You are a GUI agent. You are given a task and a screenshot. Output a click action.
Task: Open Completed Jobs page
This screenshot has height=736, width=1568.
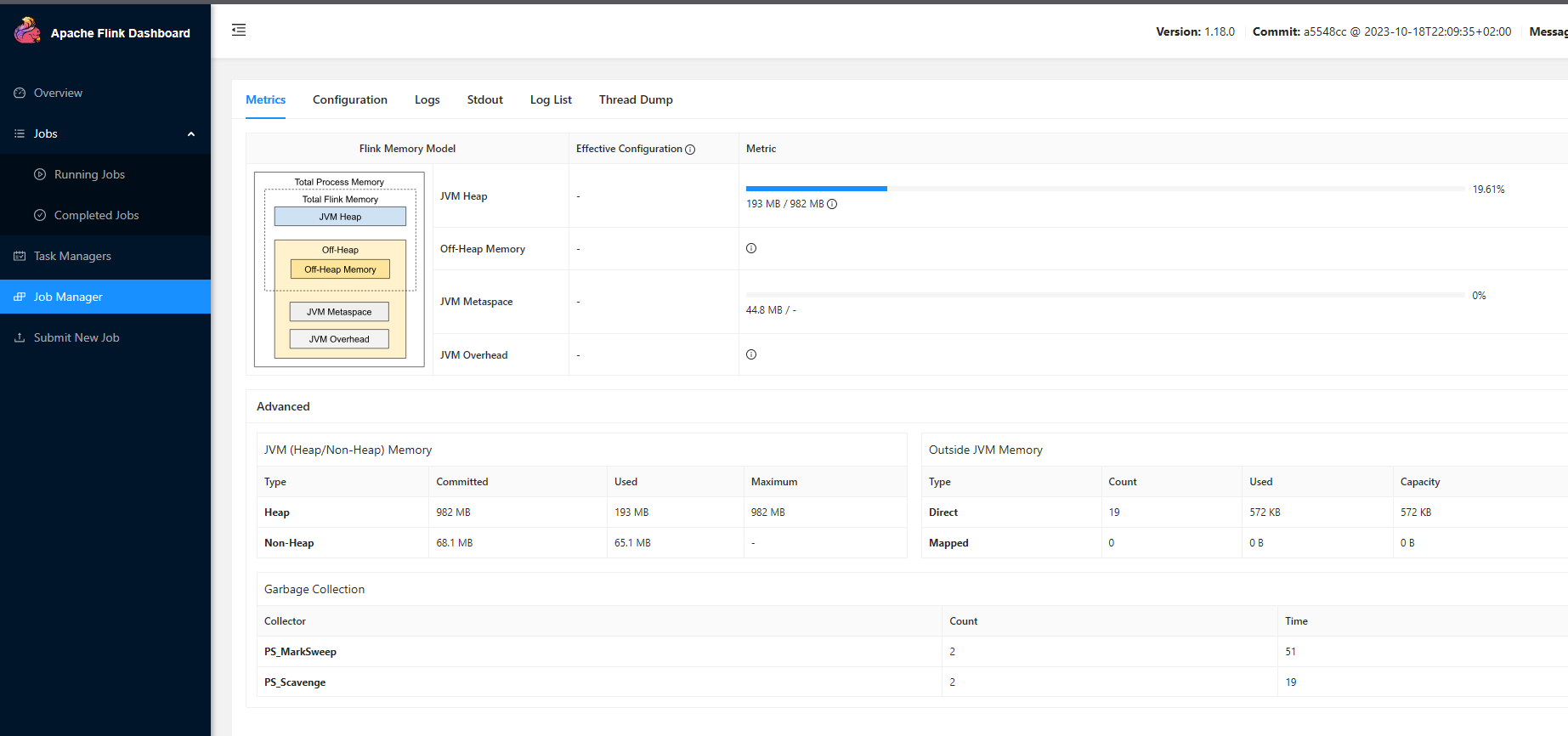click(96, 215)
